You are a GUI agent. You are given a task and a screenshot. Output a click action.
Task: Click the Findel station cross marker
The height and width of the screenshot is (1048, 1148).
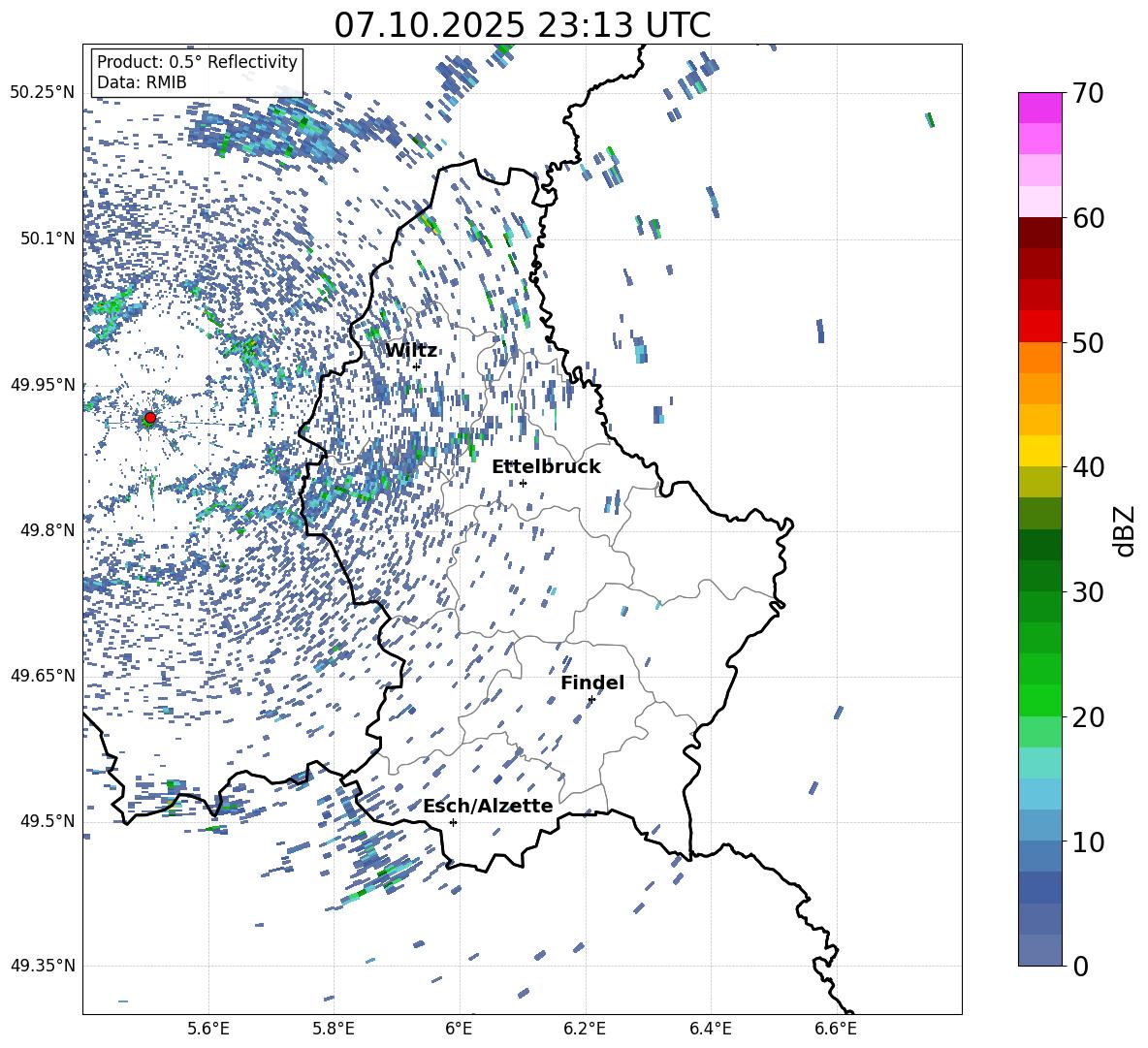point(591,699)
